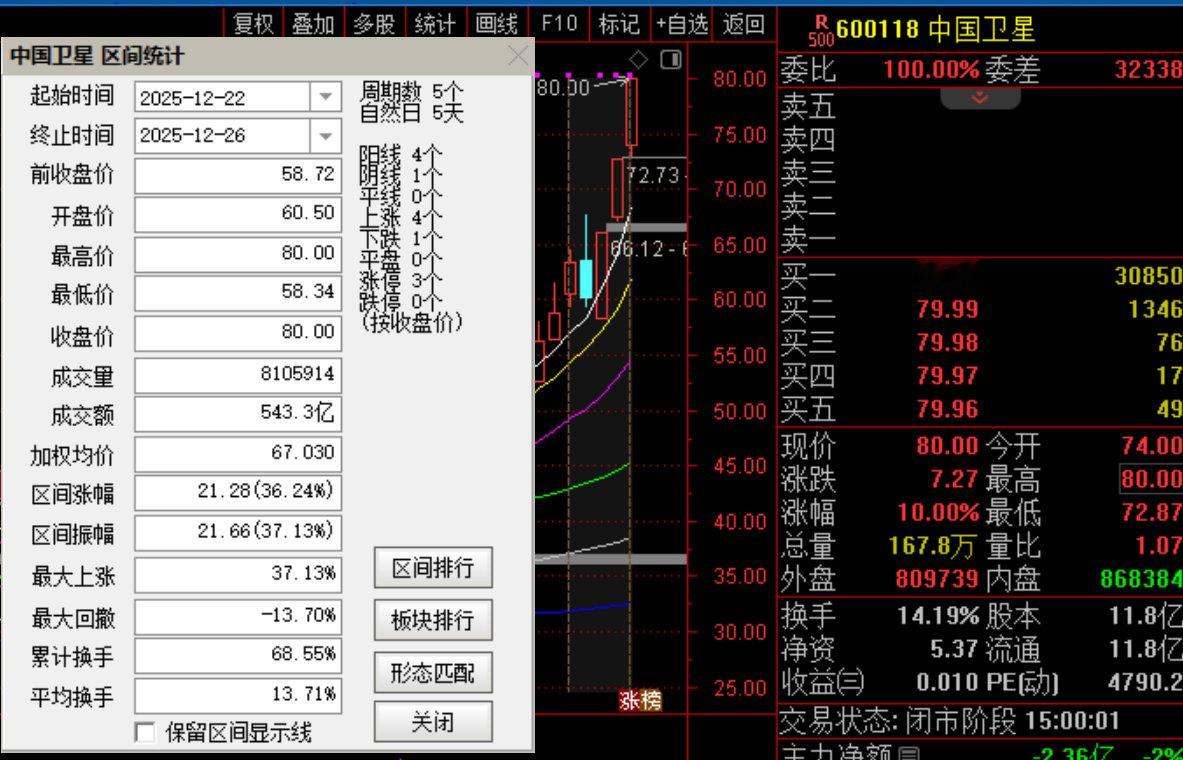Click the 今开 value 74.00
This screenshot has height=760, width=1183.
(x=1151, y=446)
